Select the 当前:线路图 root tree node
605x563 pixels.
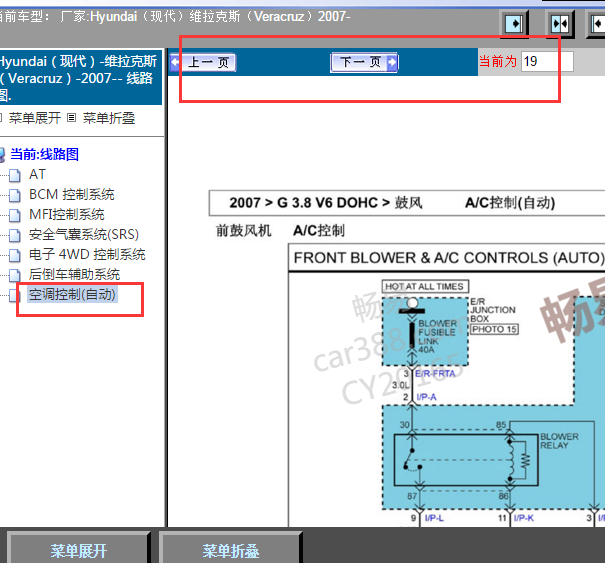44,154
